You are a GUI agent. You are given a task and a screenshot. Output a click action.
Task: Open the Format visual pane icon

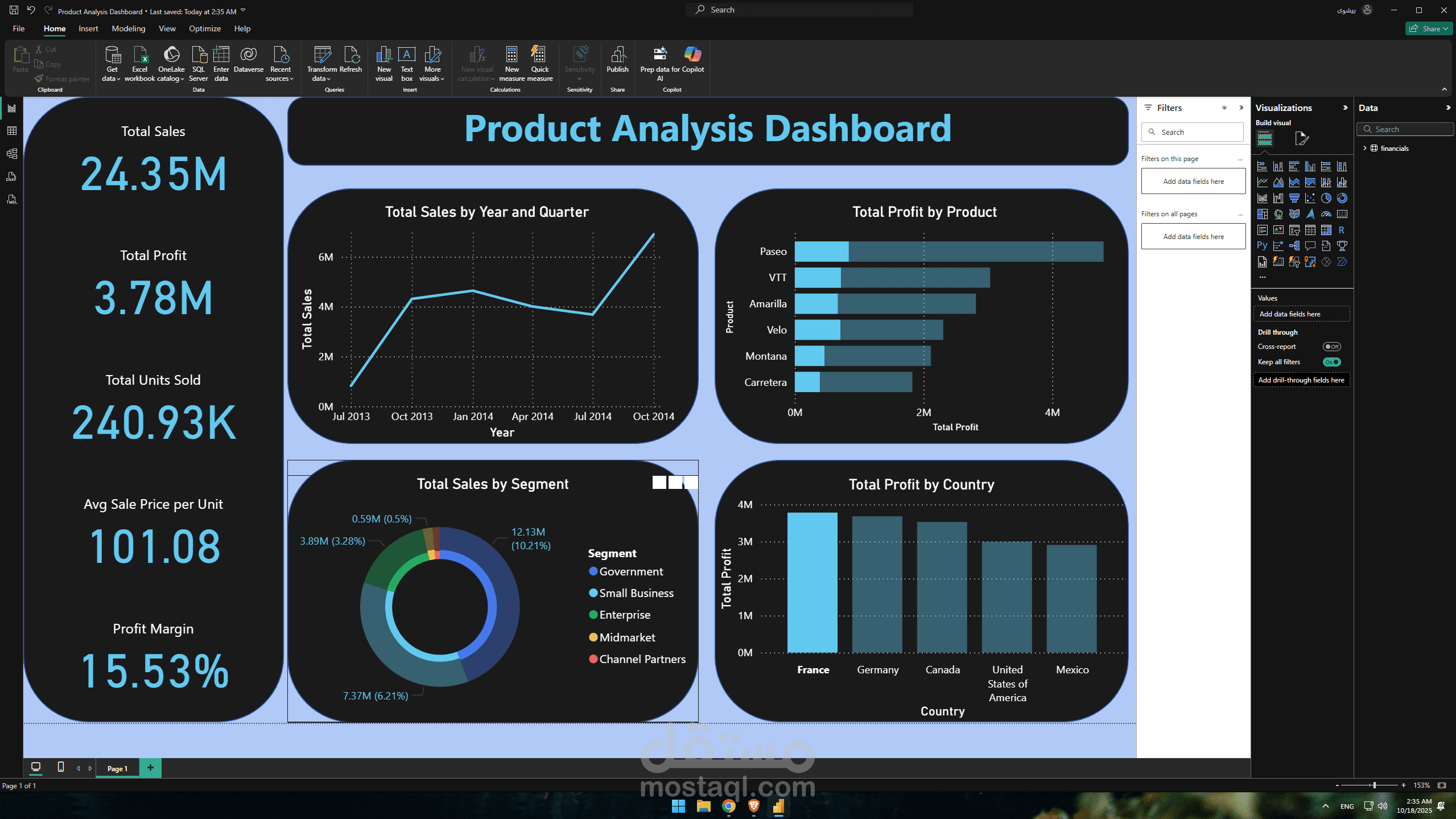pos(1301,138)
